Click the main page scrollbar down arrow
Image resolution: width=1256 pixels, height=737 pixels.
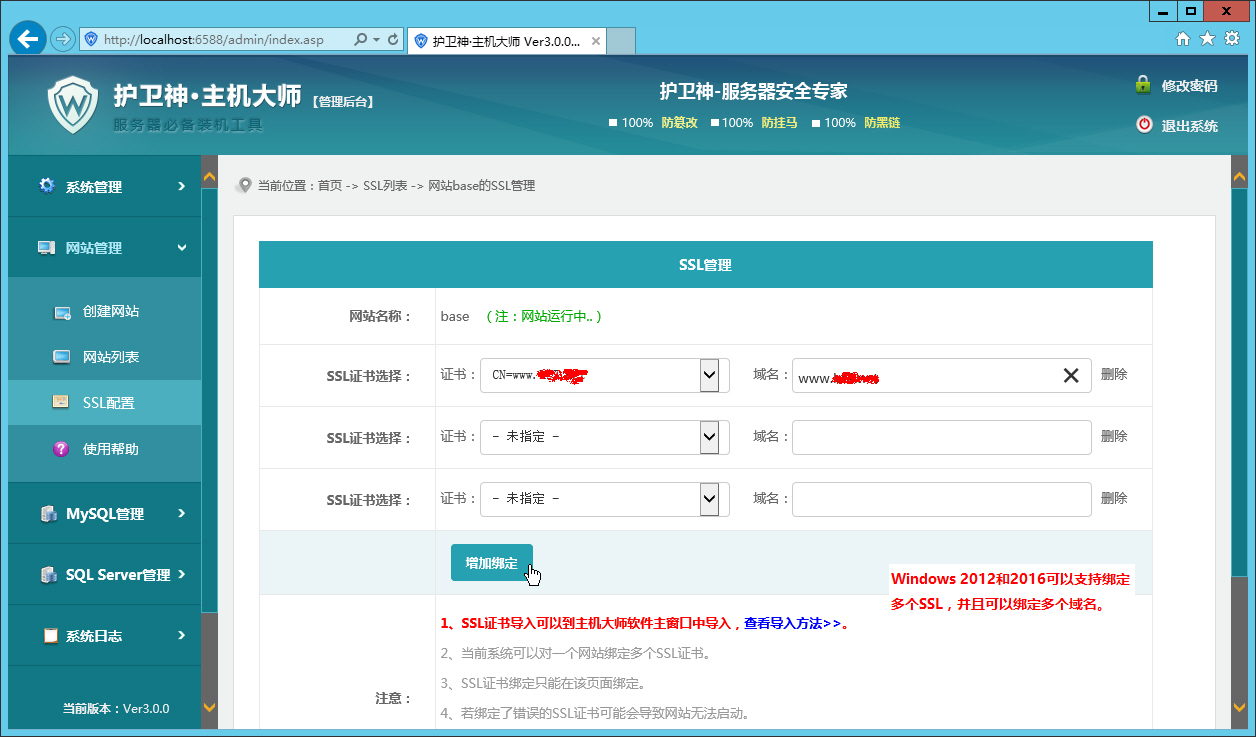(1238, 707)
